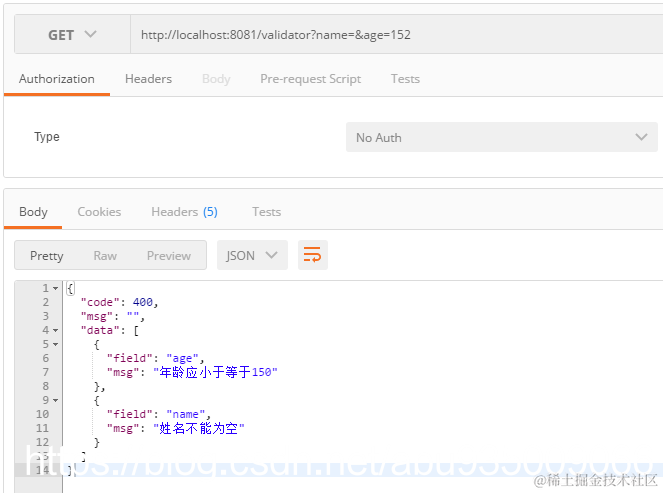The image size is (663, 493).
Task: Click line number 8 in gutter
Action: (x=45, y=386)
